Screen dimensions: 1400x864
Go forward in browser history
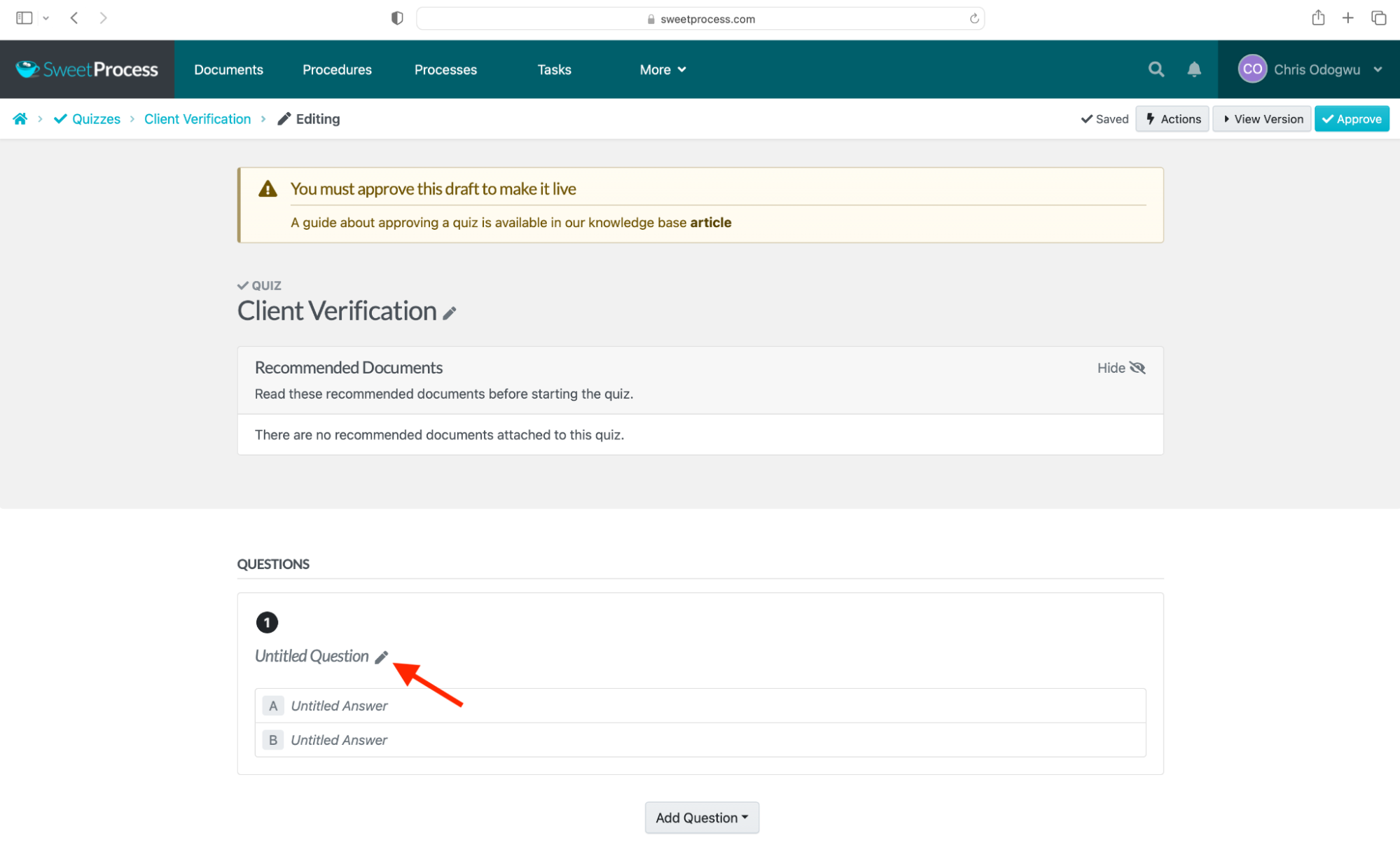click(x=103, y=18)
